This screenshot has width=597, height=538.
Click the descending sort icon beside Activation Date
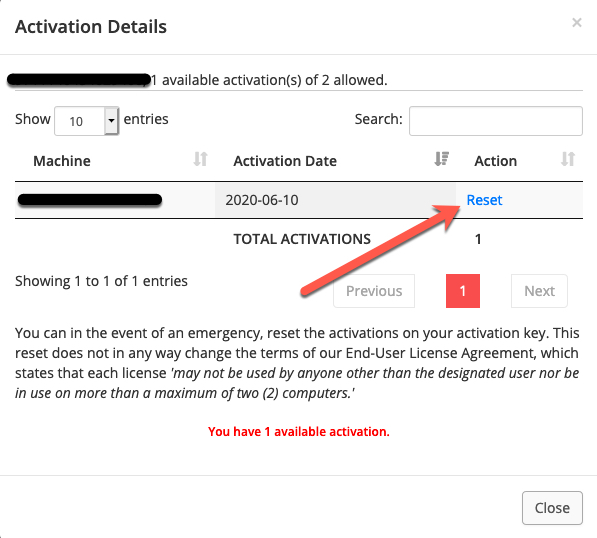point(442,159)
